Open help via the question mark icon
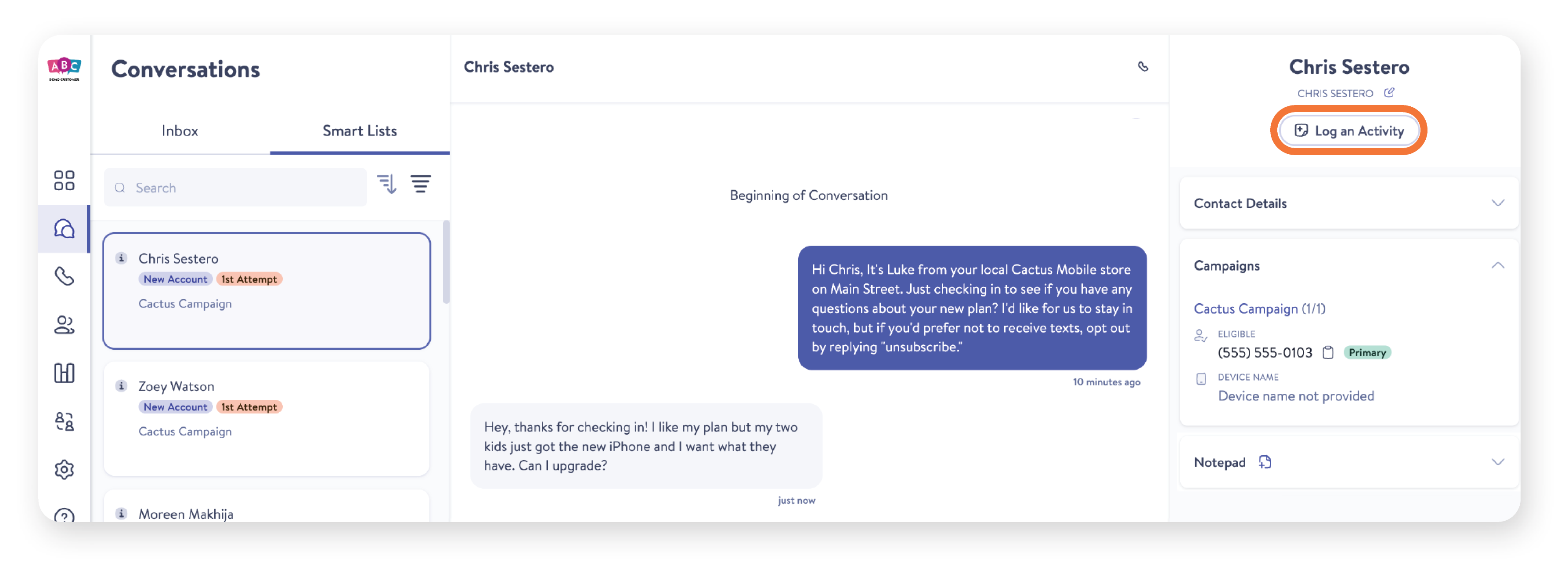1568x573 pixels. pyautogui.click(x=63, y=516)
